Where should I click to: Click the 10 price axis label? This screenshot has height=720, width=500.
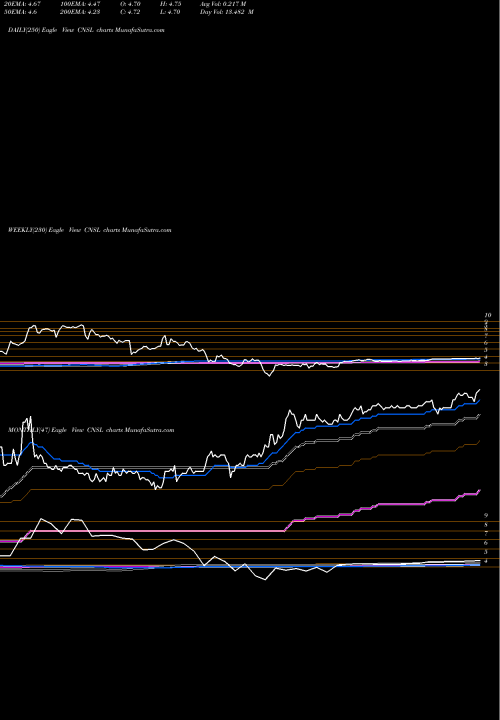tap(488, 315)
